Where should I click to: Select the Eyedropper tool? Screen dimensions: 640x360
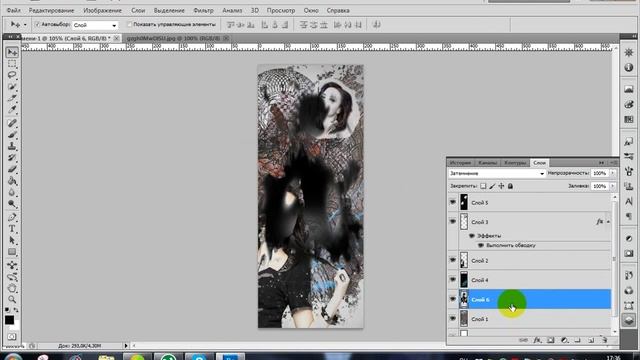click(x=12, y=109)
